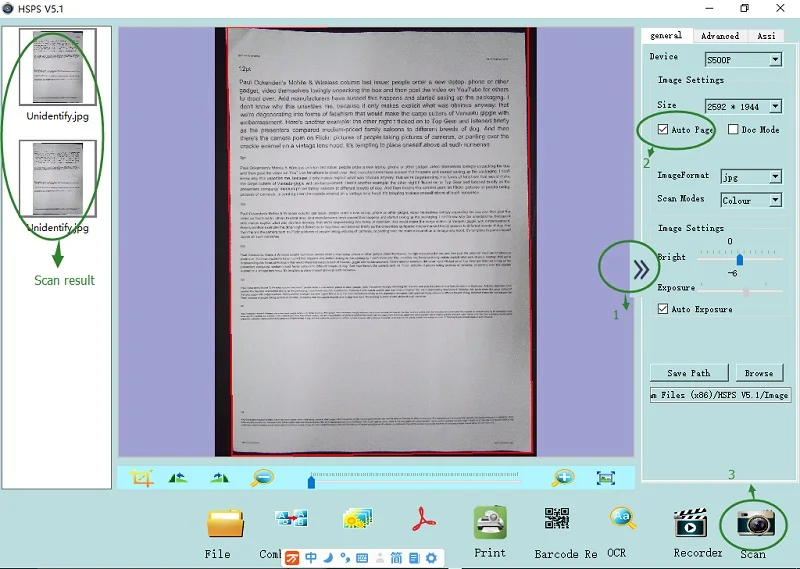Open the Scan Modes Colour dropdown
The image size is (800, 569).
(751, 200)
